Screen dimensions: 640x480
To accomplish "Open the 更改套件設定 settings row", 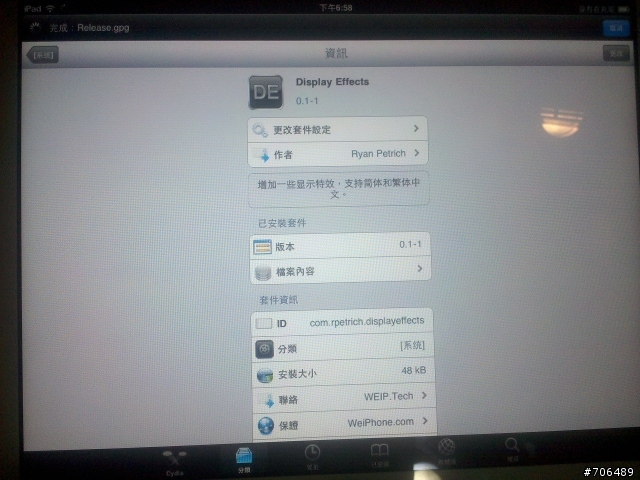I will pos(338,129).
